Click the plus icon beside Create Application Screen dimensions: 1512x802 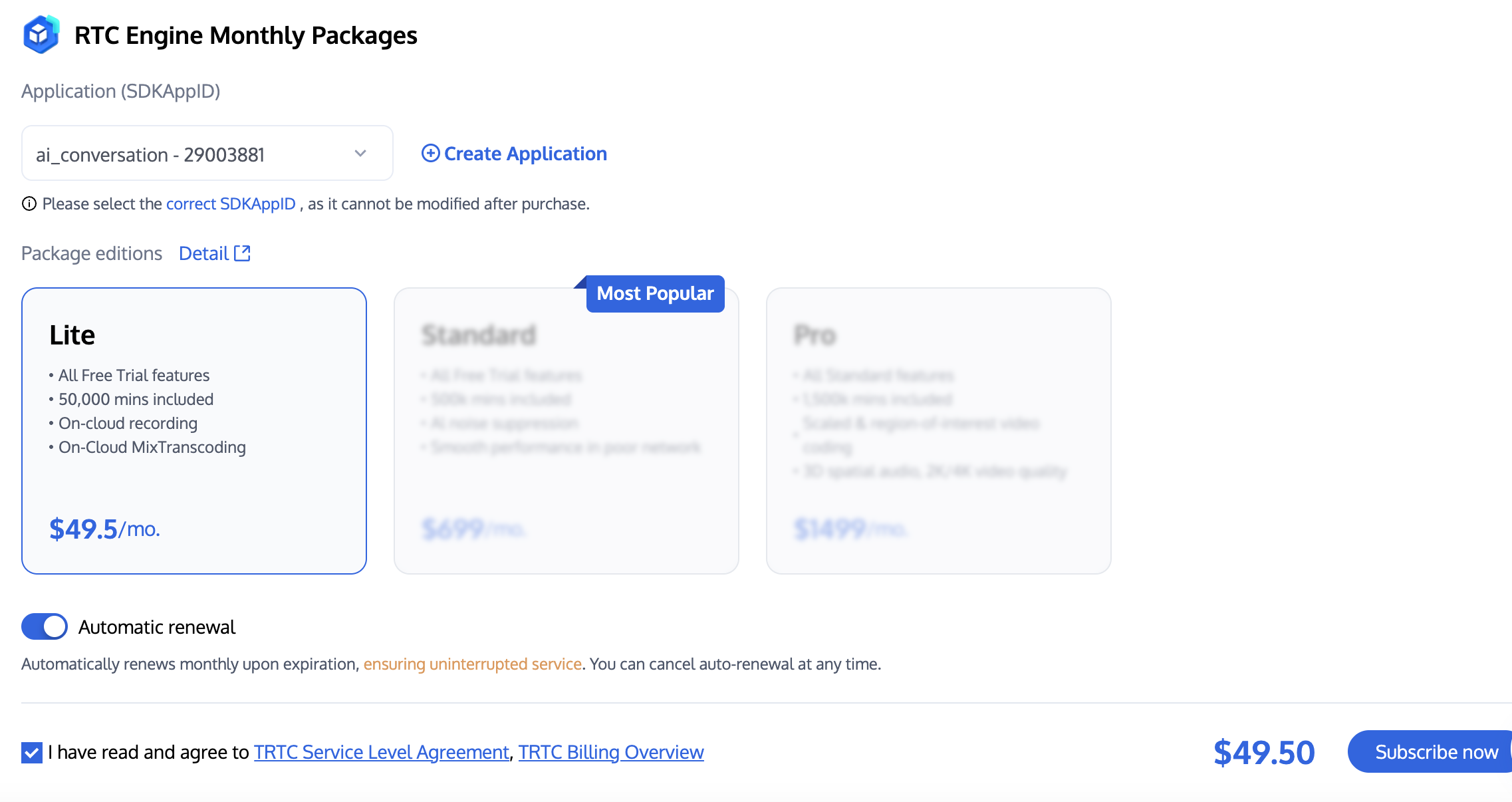pos(430,154)
